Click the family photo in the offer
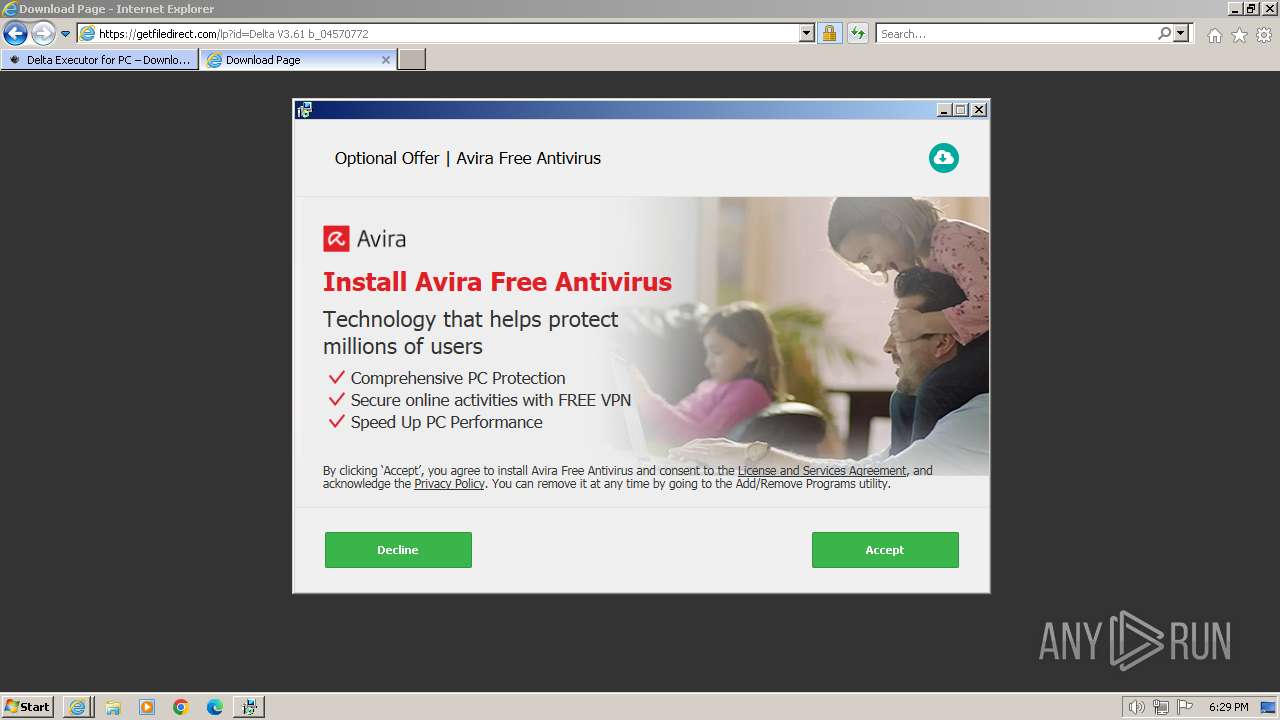Viewport: 1280px width, 720px height. pyautogui.click(x=800, y=336)
